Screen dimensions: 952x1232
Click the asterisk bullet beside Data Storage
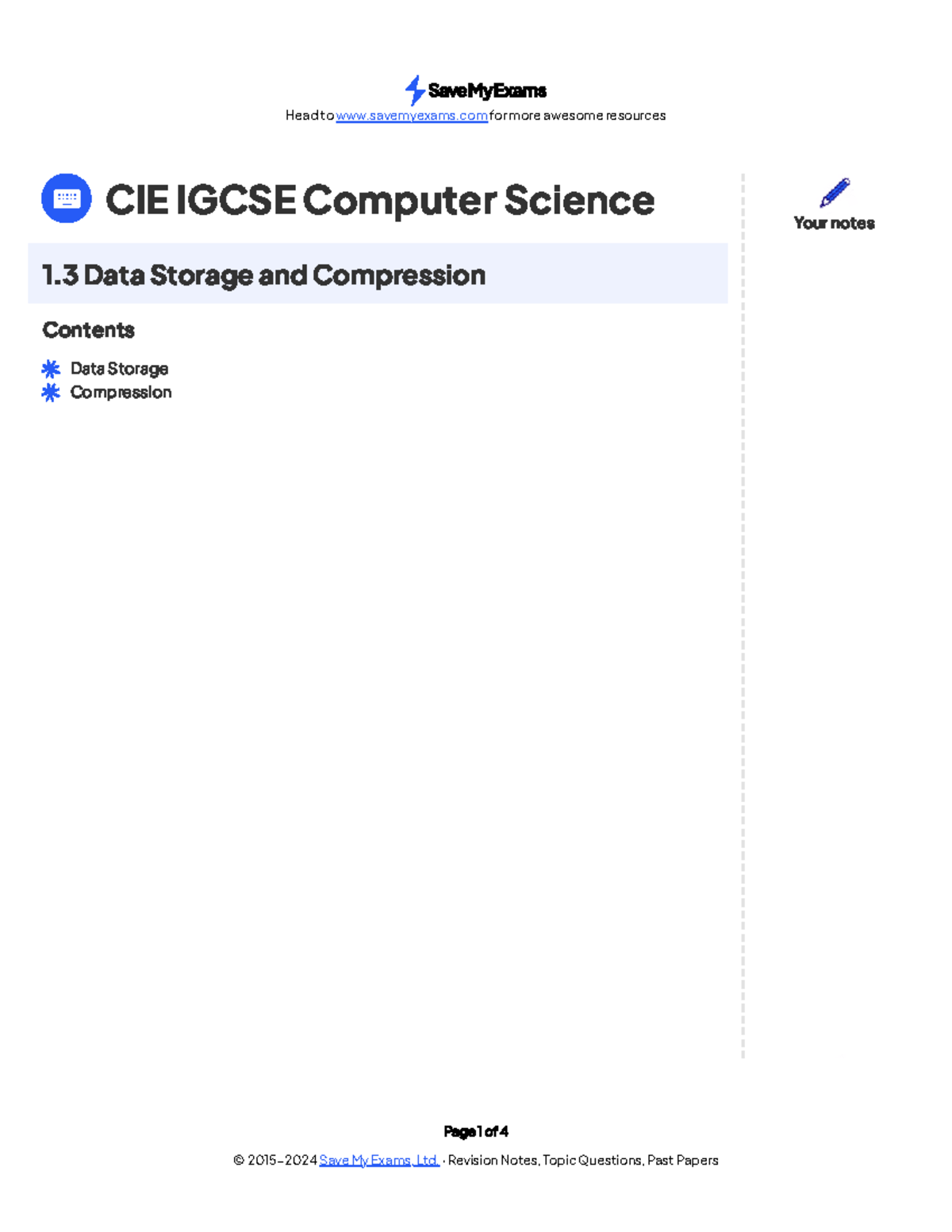pyautogui.click(x=51, y=369)
